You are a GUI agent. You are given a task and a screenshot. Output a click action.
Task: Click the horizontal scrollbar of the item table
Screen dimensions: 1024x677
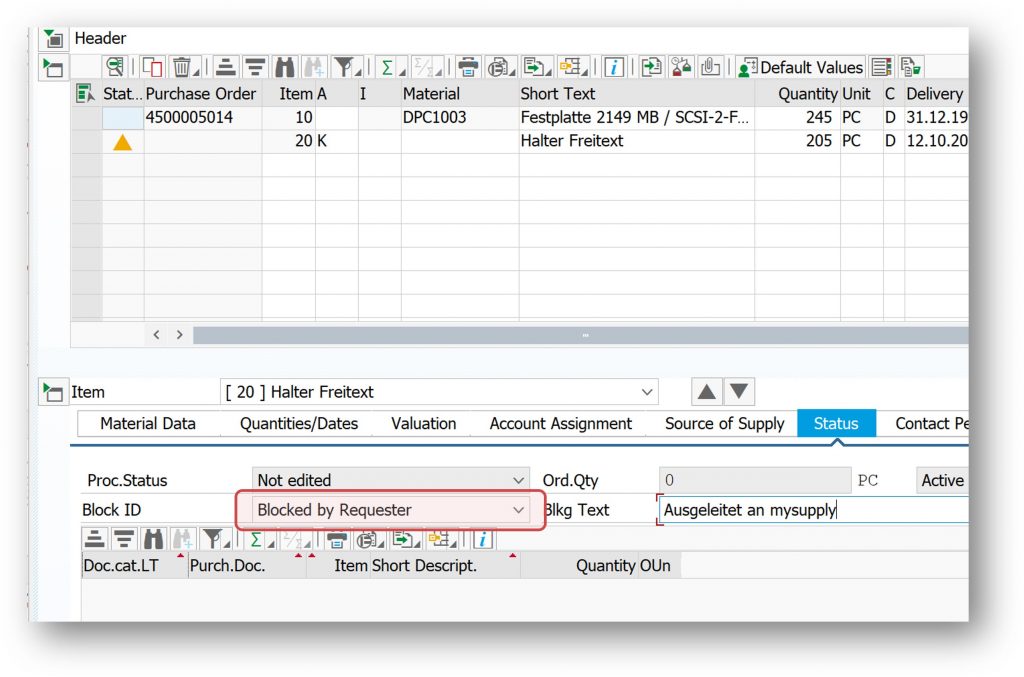point(580,336)
